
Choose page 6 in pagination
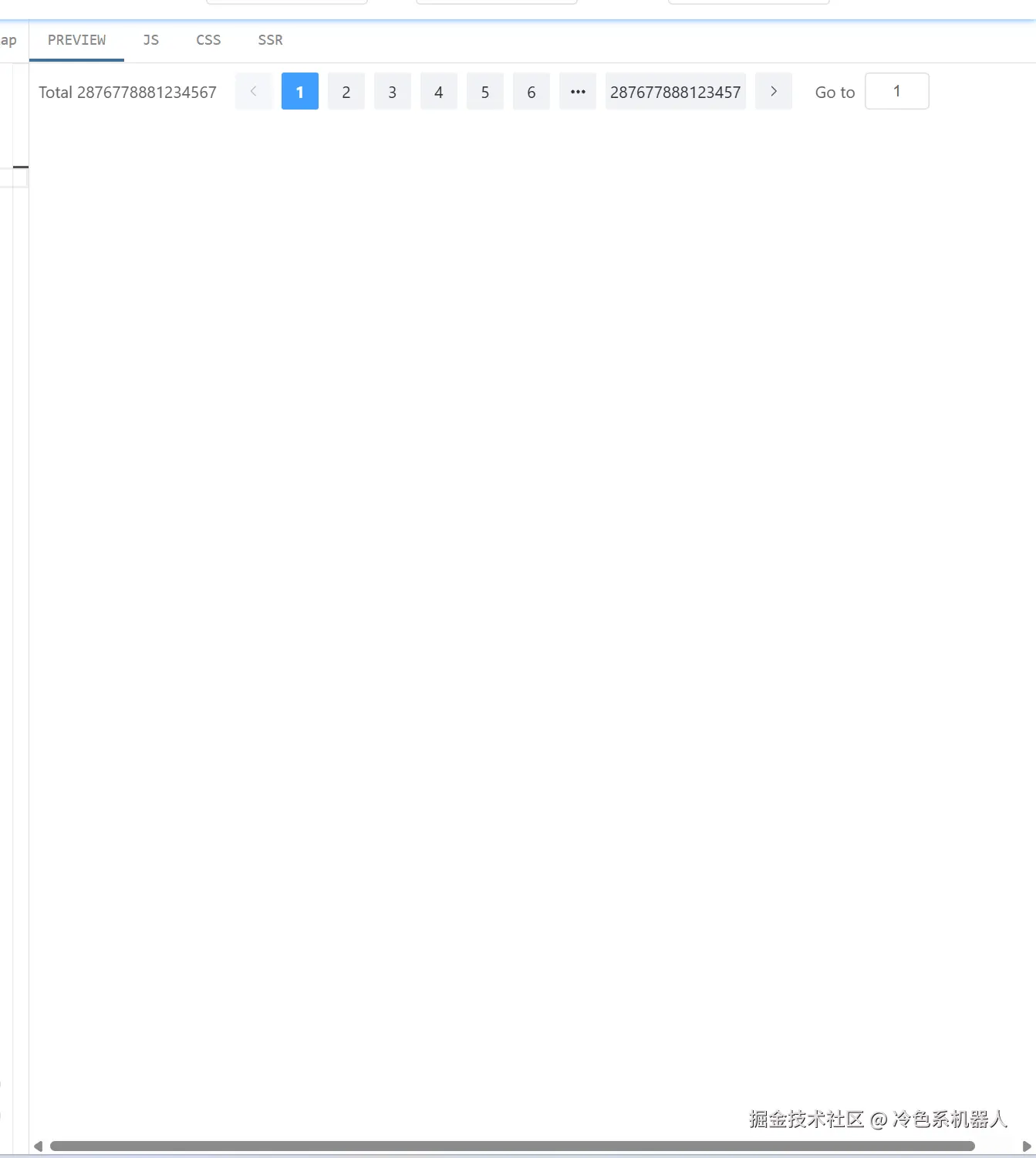pyautogui.click(x=531, y=92)
